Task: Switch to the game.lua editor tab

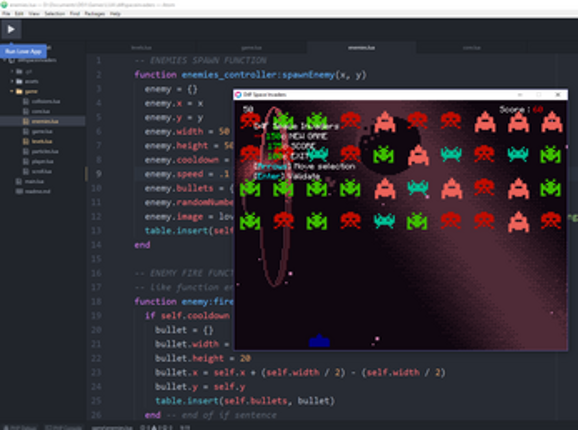Action: 251,48
